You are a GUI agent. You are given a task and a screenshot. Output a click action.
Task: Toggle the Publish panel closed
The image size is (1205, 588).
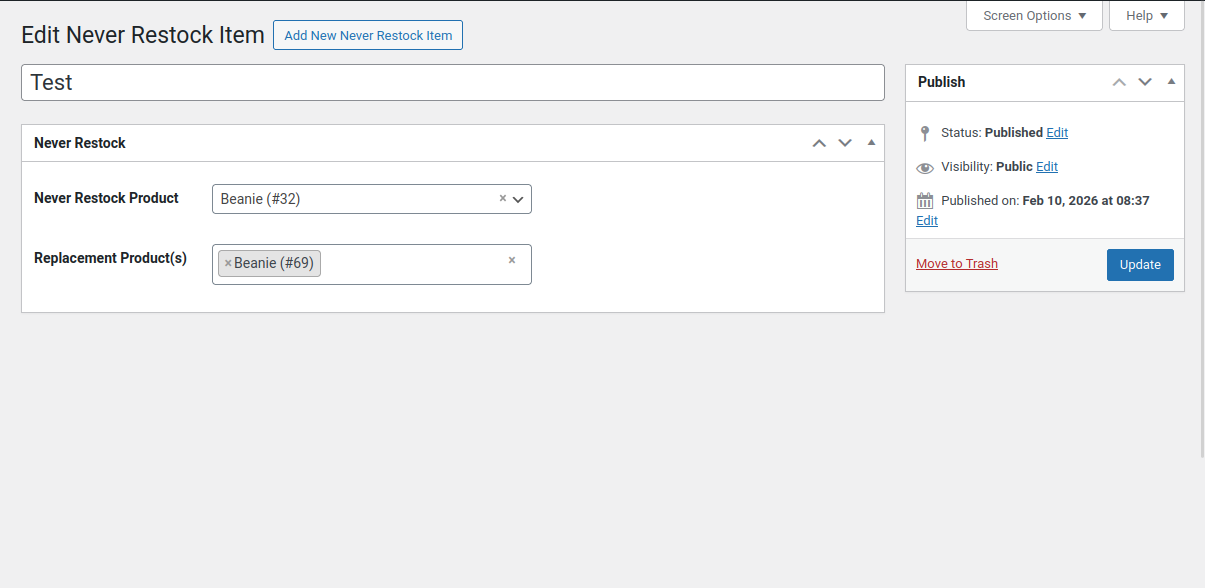(1171, 82)
